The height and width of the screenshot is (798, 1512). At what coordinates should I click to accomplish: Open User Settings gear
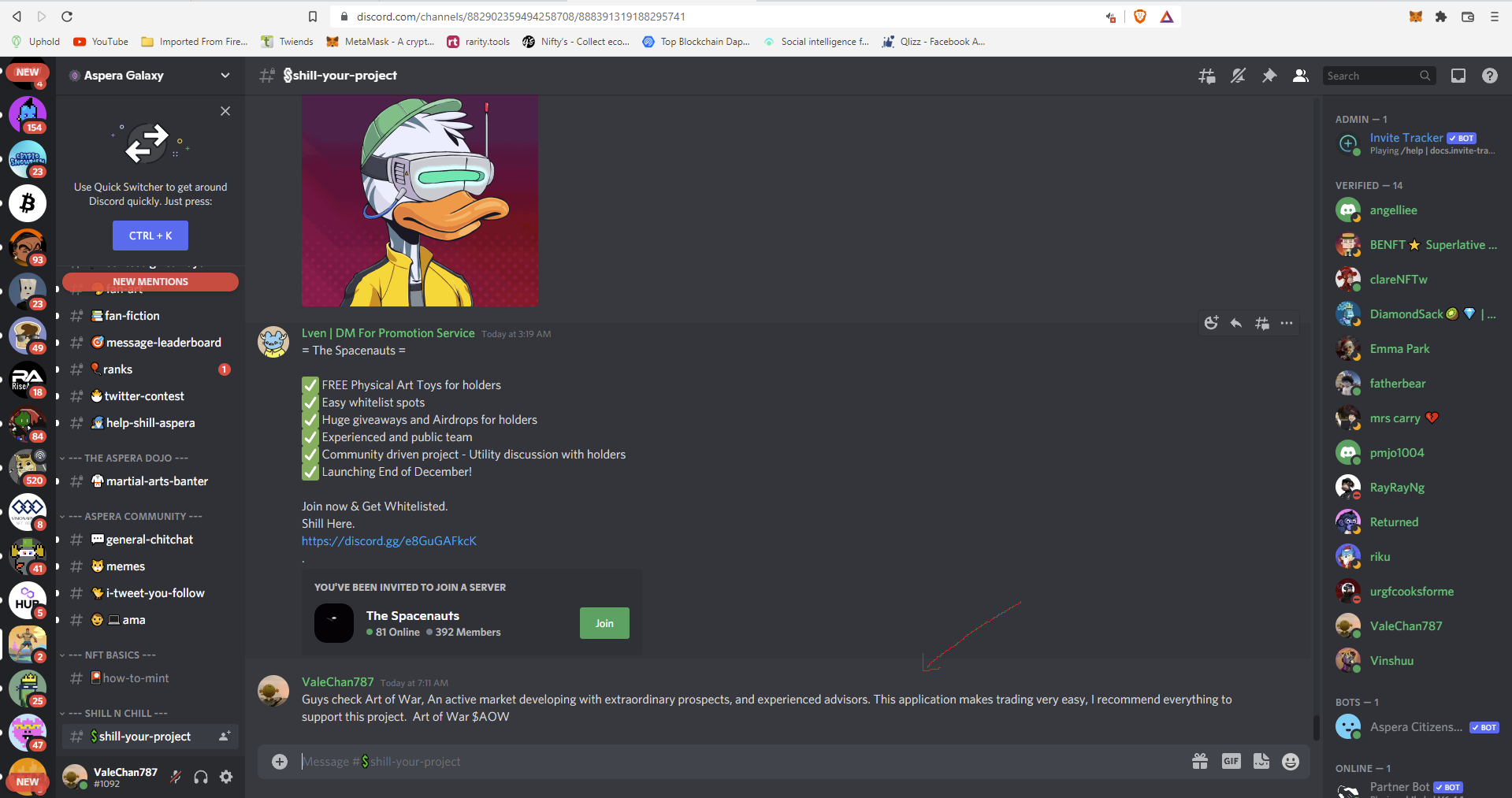(226, 777)
